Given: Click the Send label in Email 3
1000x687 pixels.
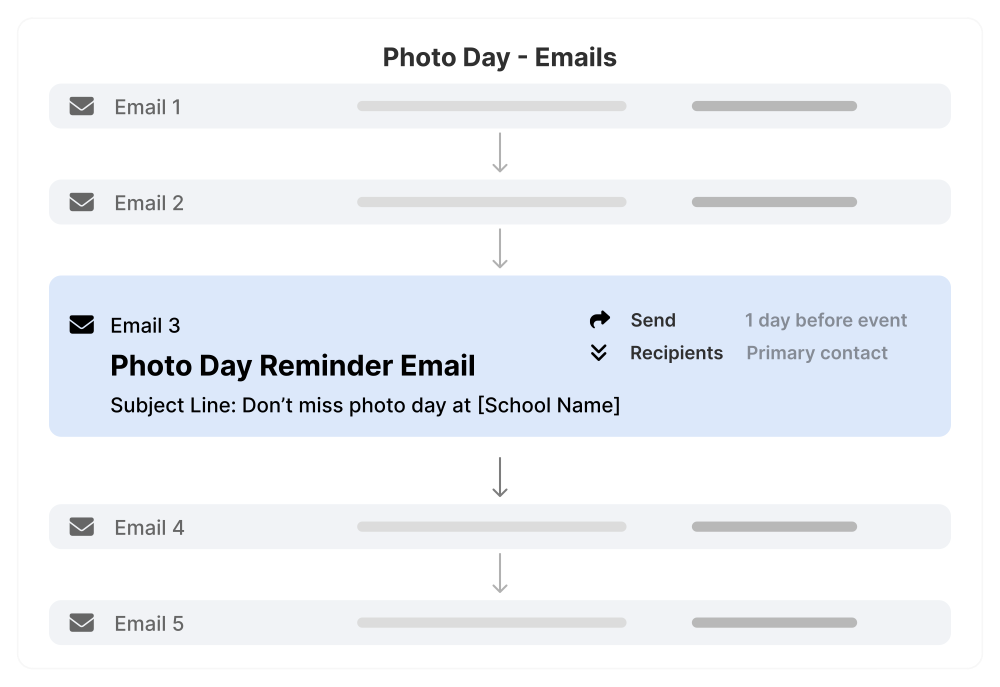Looking at the screenshot, I should click(x=653, y=320).
